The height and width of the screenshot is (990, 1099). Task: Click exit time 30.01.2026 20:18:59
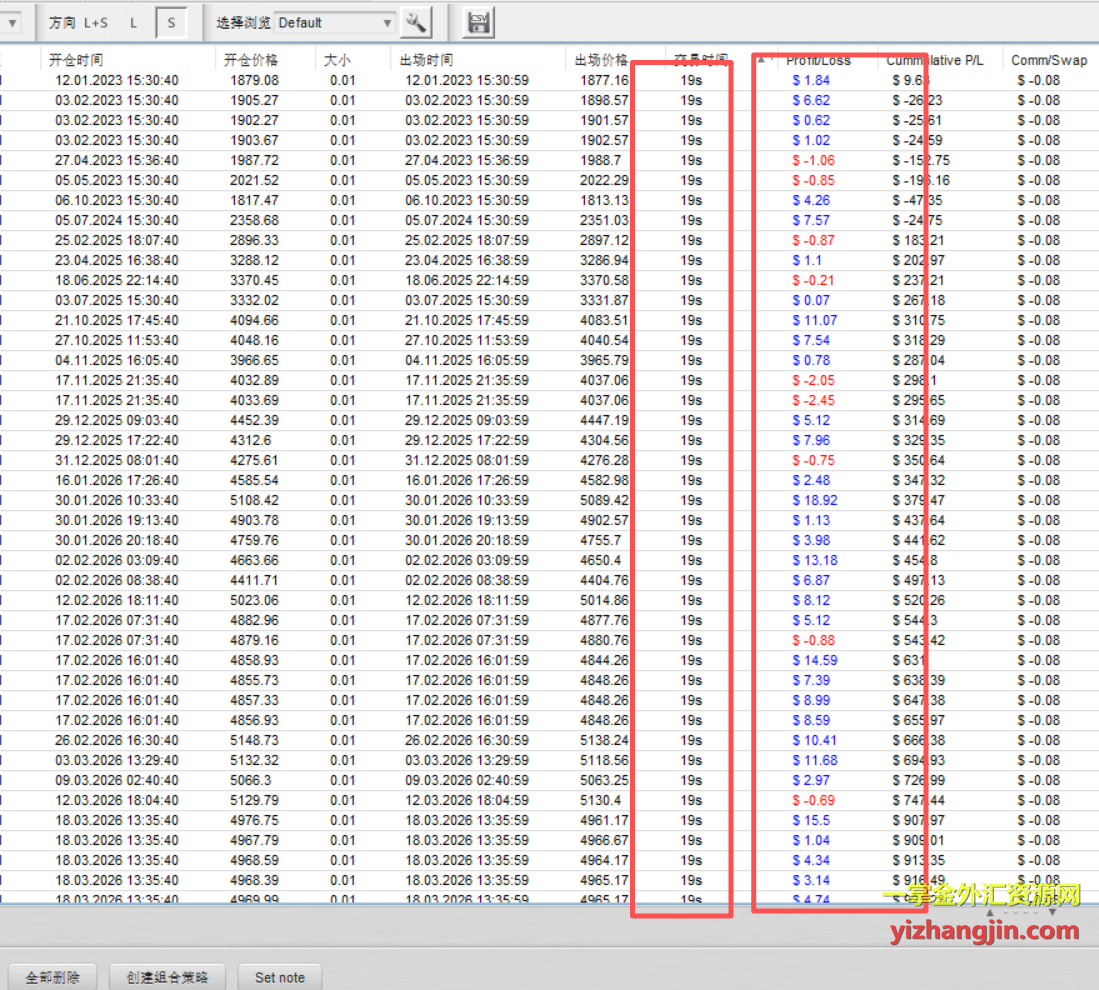(x=467, y=540)
